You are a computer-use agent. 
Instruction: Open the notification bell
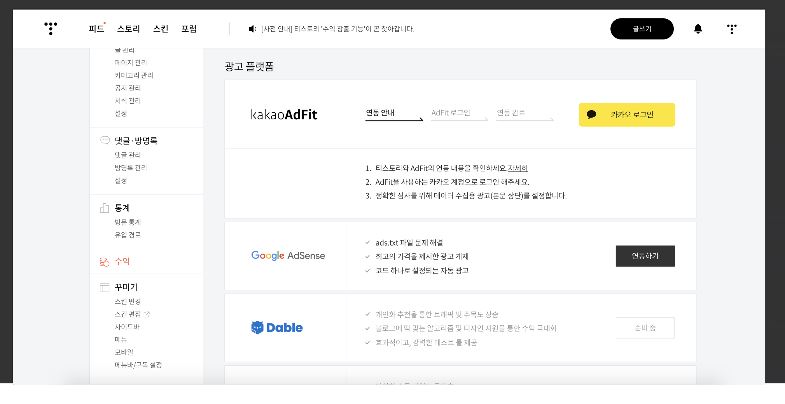point(698,29)
